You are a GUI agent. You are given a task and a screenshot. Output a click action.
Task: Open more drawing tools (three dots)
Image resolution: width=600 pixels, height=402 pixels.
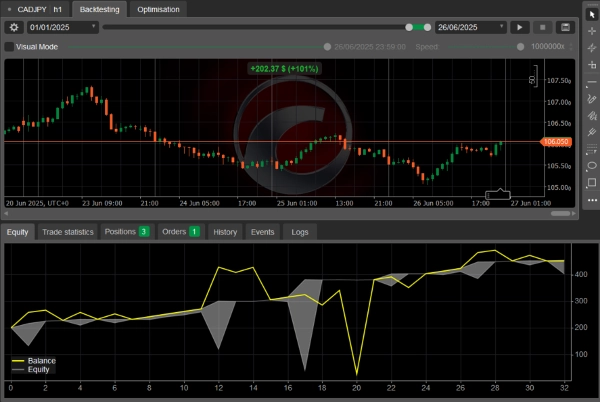[x=592, y=200]
